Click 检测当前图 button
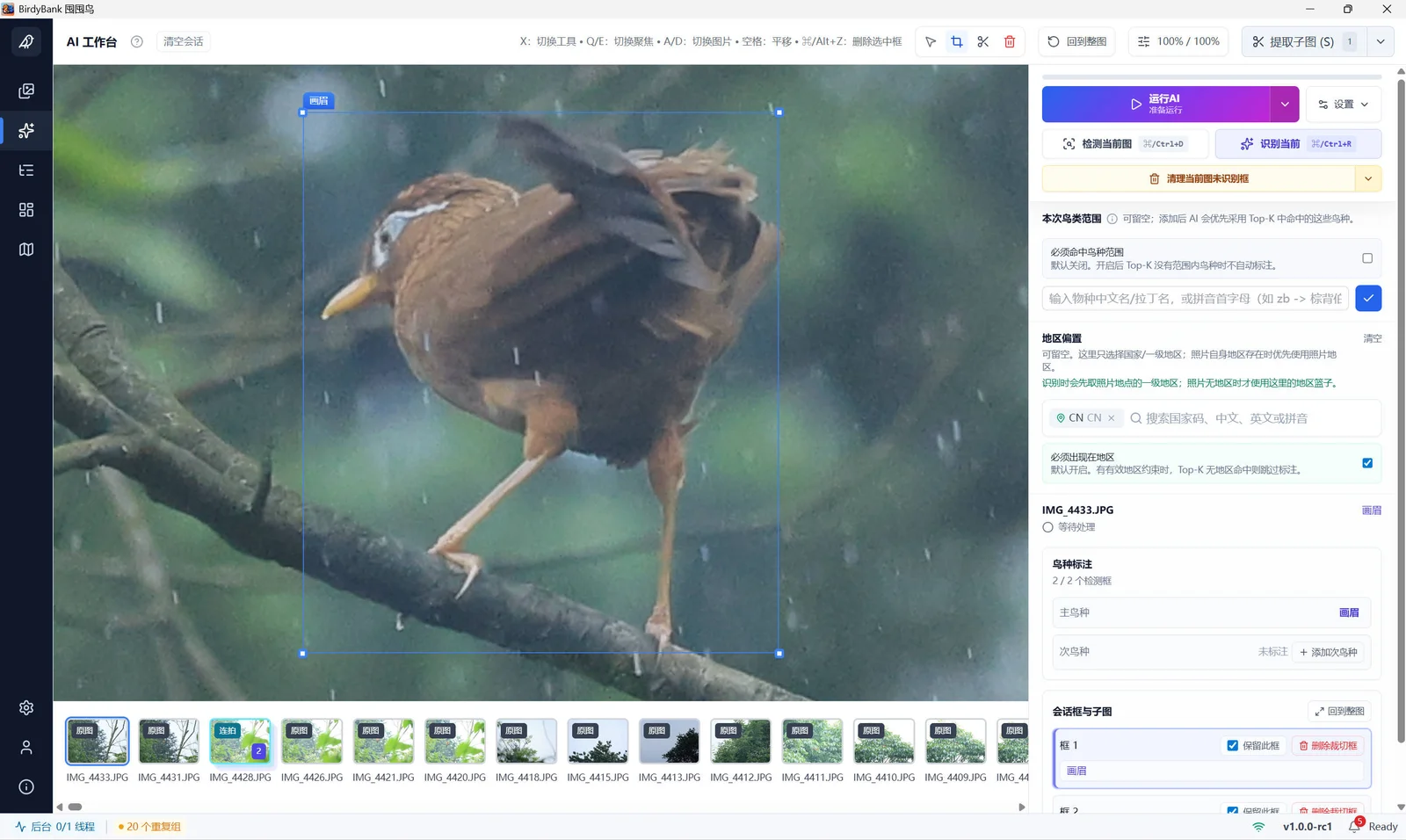1406x840 pixels. point(1126,143)
